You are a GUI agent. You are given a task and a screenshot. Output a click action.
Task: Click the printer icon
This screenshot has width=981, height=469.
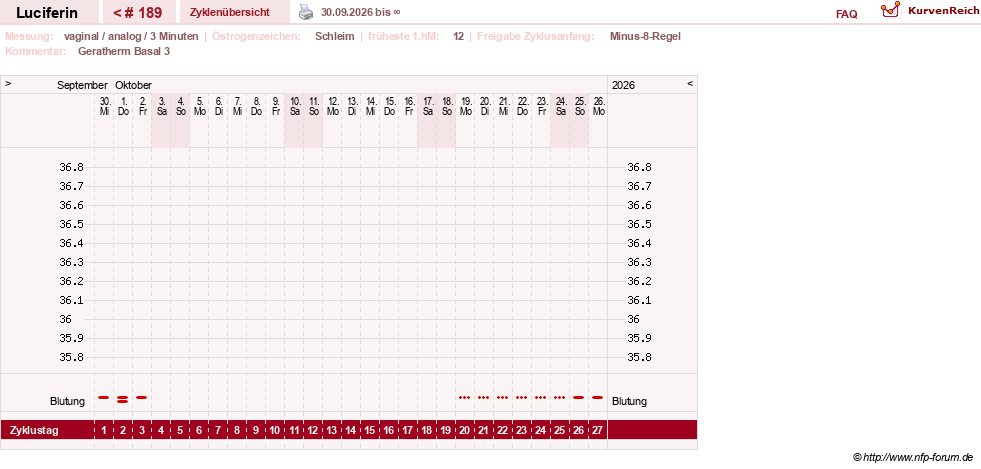(x=305, y=12)
